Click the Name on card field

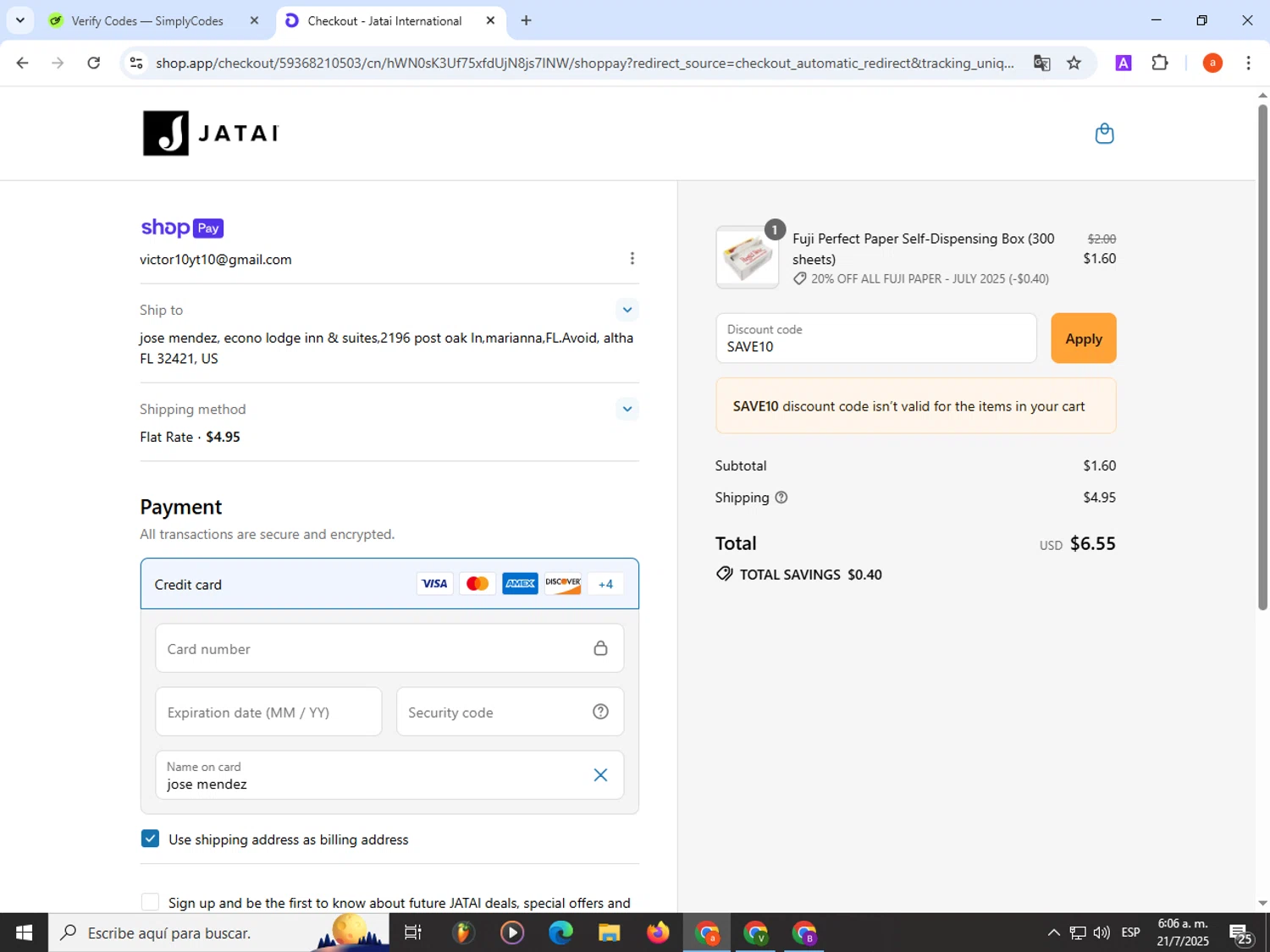[389, 775]
